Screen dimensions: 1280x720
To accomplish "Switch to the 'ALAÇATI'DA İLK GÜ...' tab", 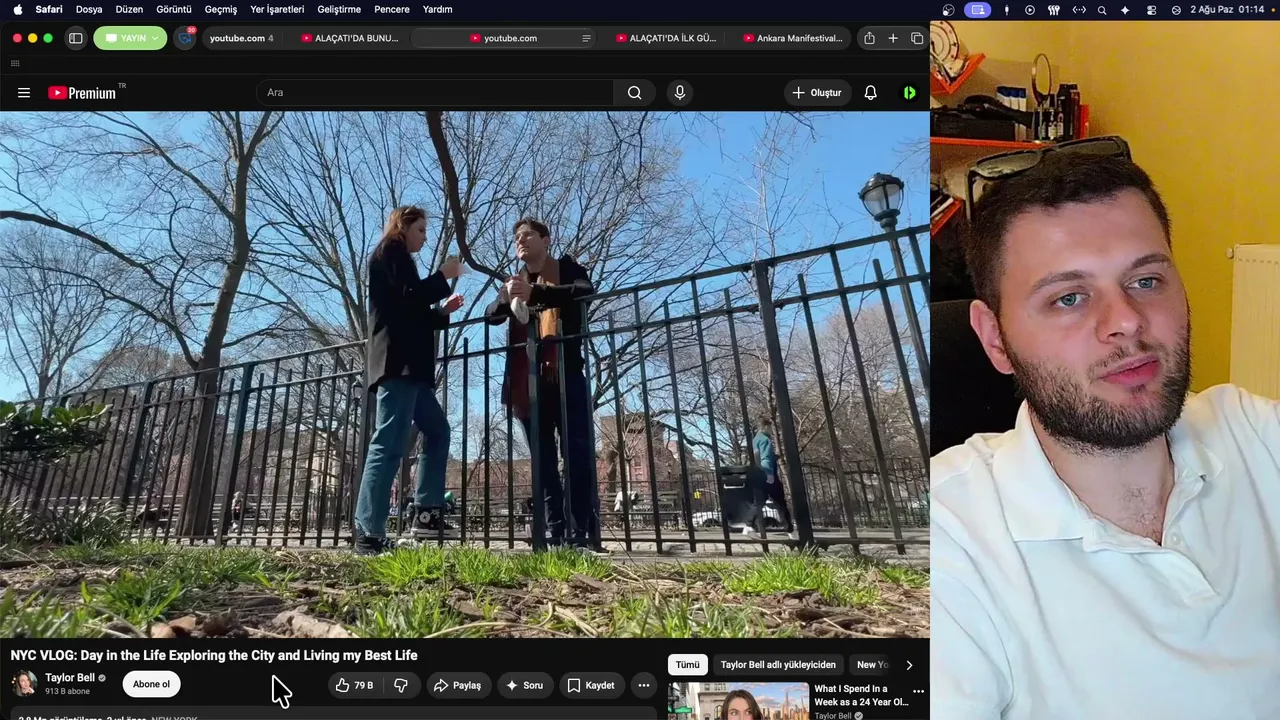I will [667, 38].
